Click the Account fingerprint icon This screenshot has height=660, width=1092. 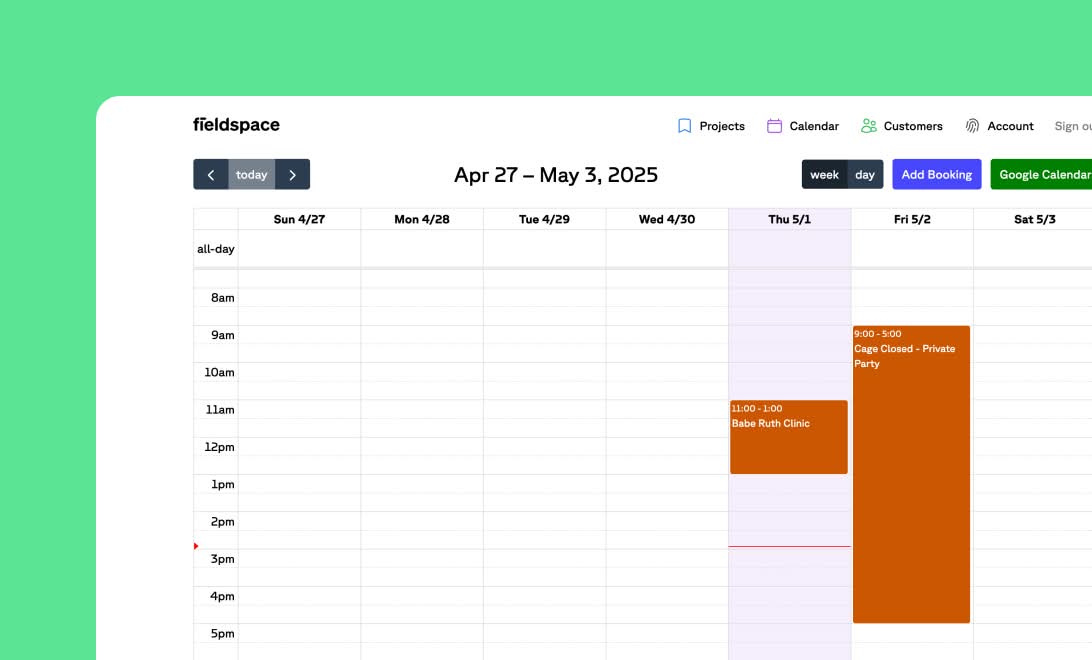(x=971, y=126)
